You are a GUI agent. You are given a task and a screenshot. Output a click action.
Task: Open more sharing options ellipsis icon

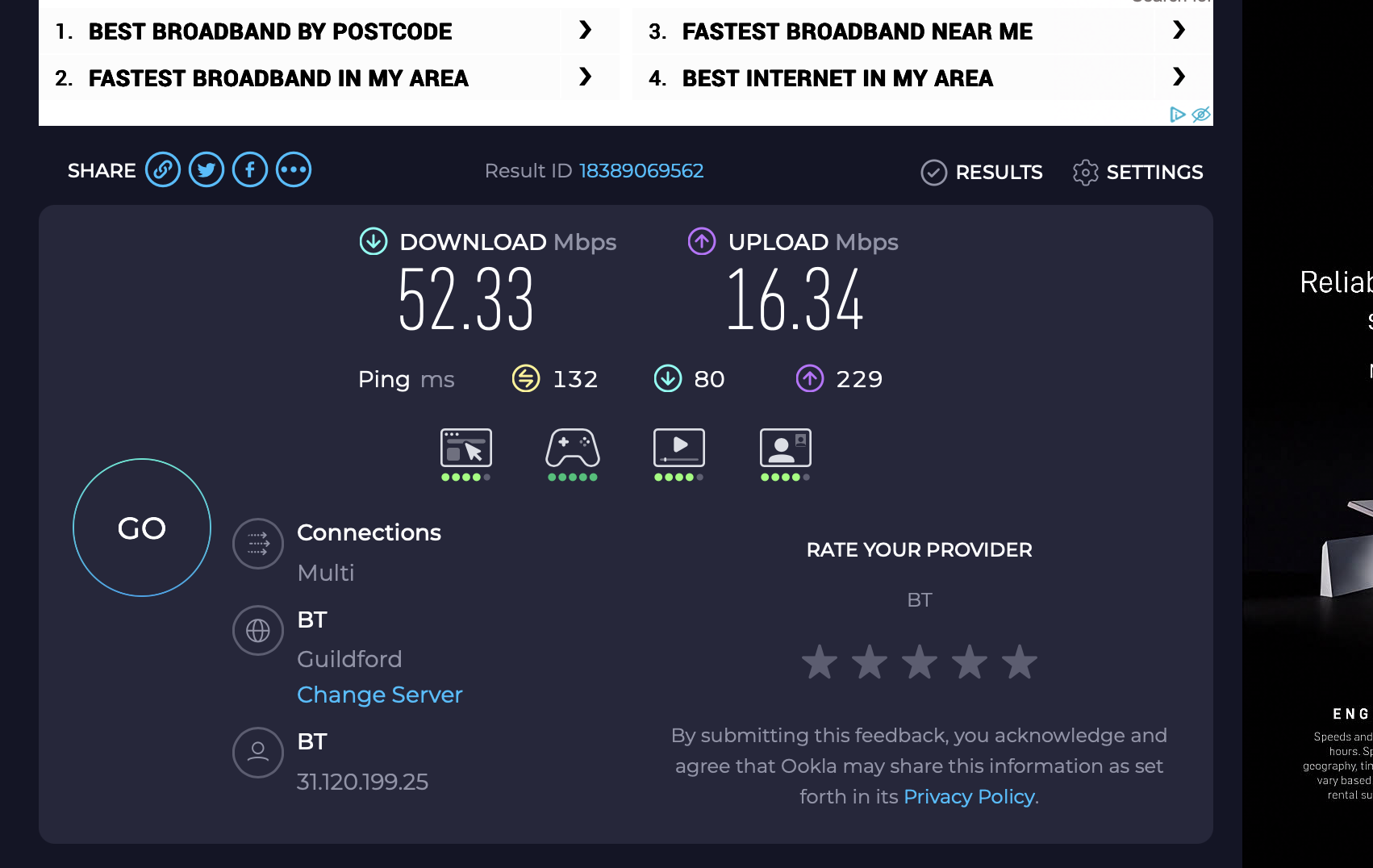(294, 170)
